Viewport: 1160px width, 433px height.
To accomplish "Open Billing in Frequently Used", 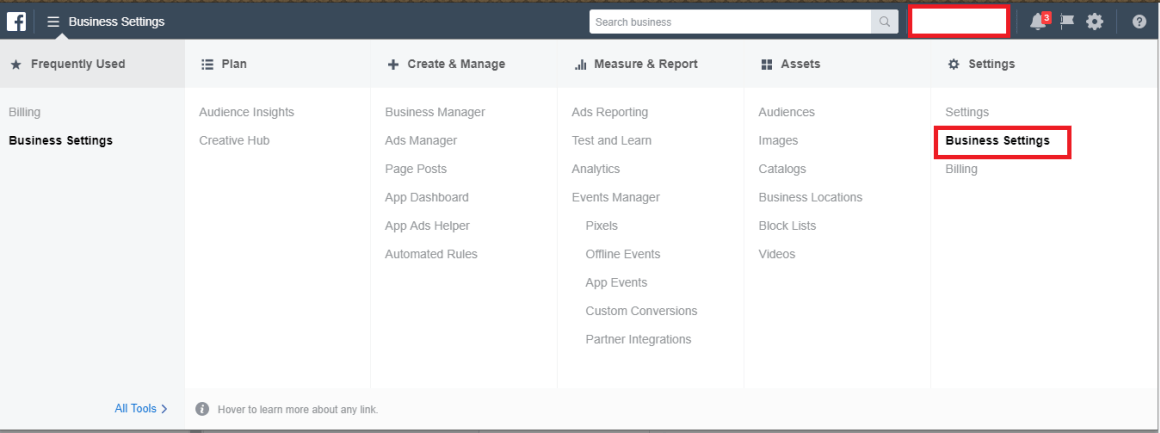I will click(x=24, y=112).
